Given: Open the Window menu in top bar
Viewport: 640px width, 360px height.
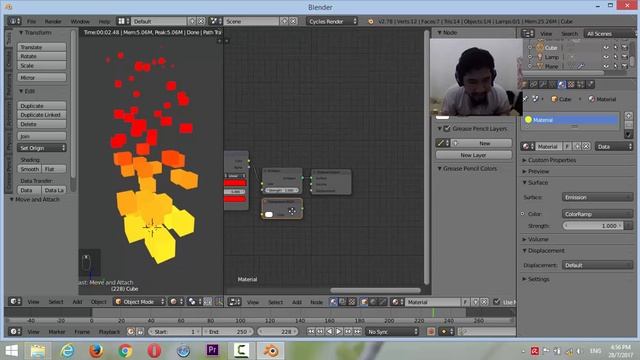Looking at the screenshot, I should (80, 21).
